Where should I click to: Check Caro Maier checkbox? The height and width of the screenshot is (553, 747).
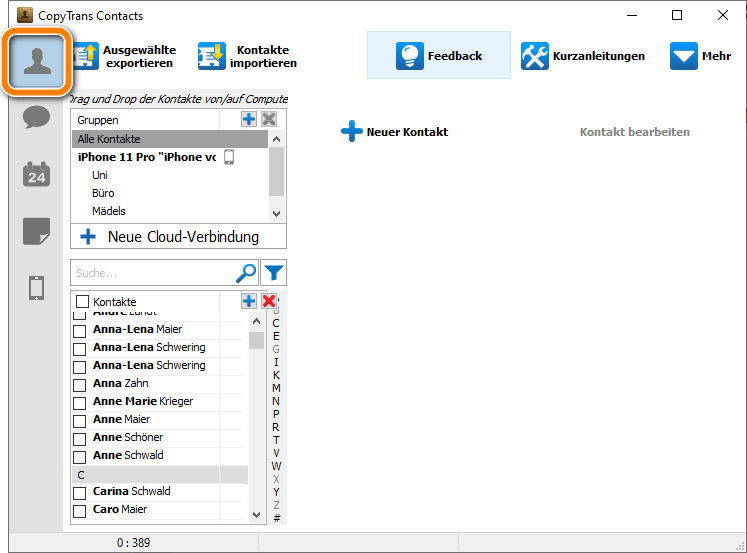pyautogui.click(x=80, y=511)
